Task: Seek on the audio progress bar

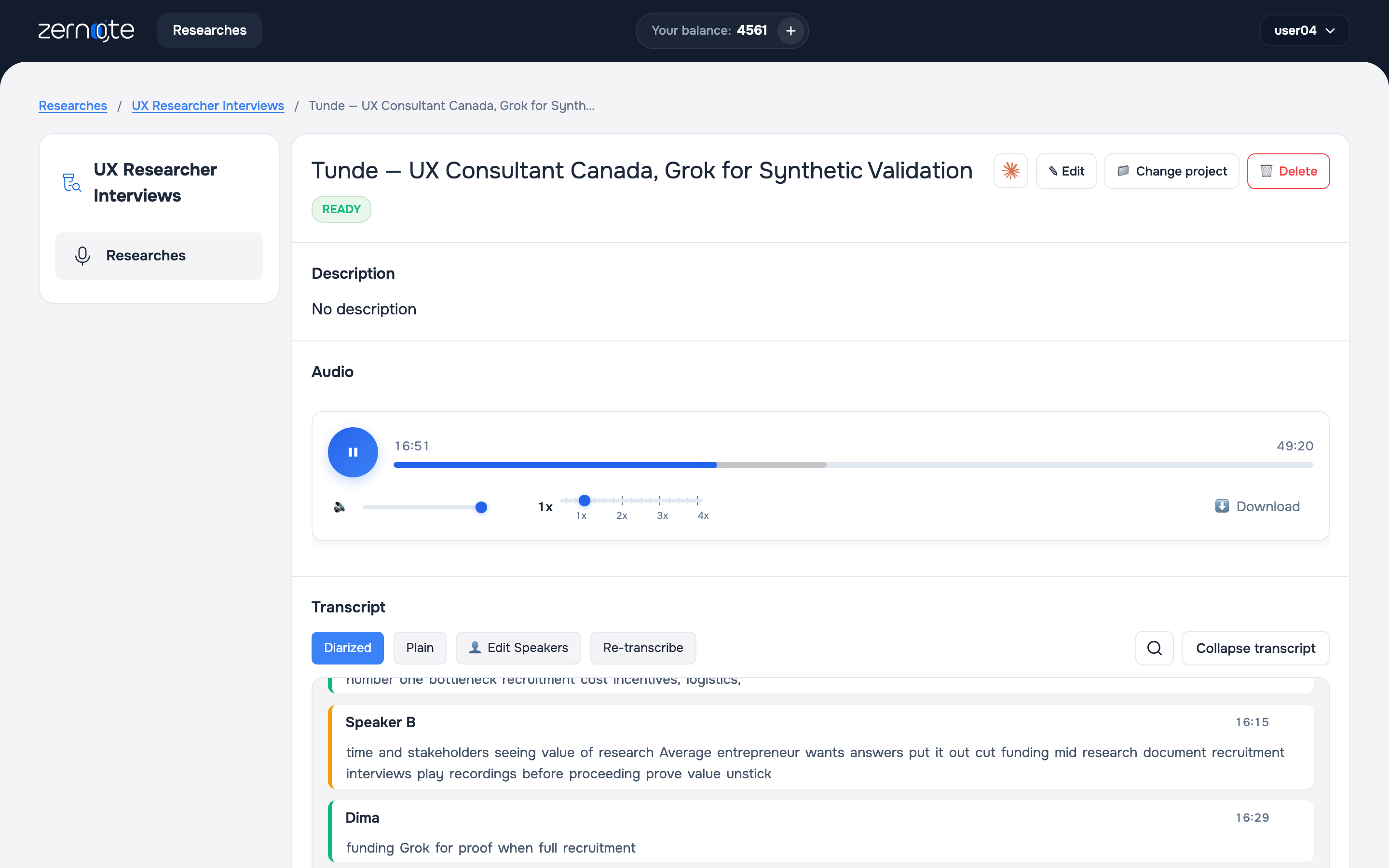Action: 854,465
